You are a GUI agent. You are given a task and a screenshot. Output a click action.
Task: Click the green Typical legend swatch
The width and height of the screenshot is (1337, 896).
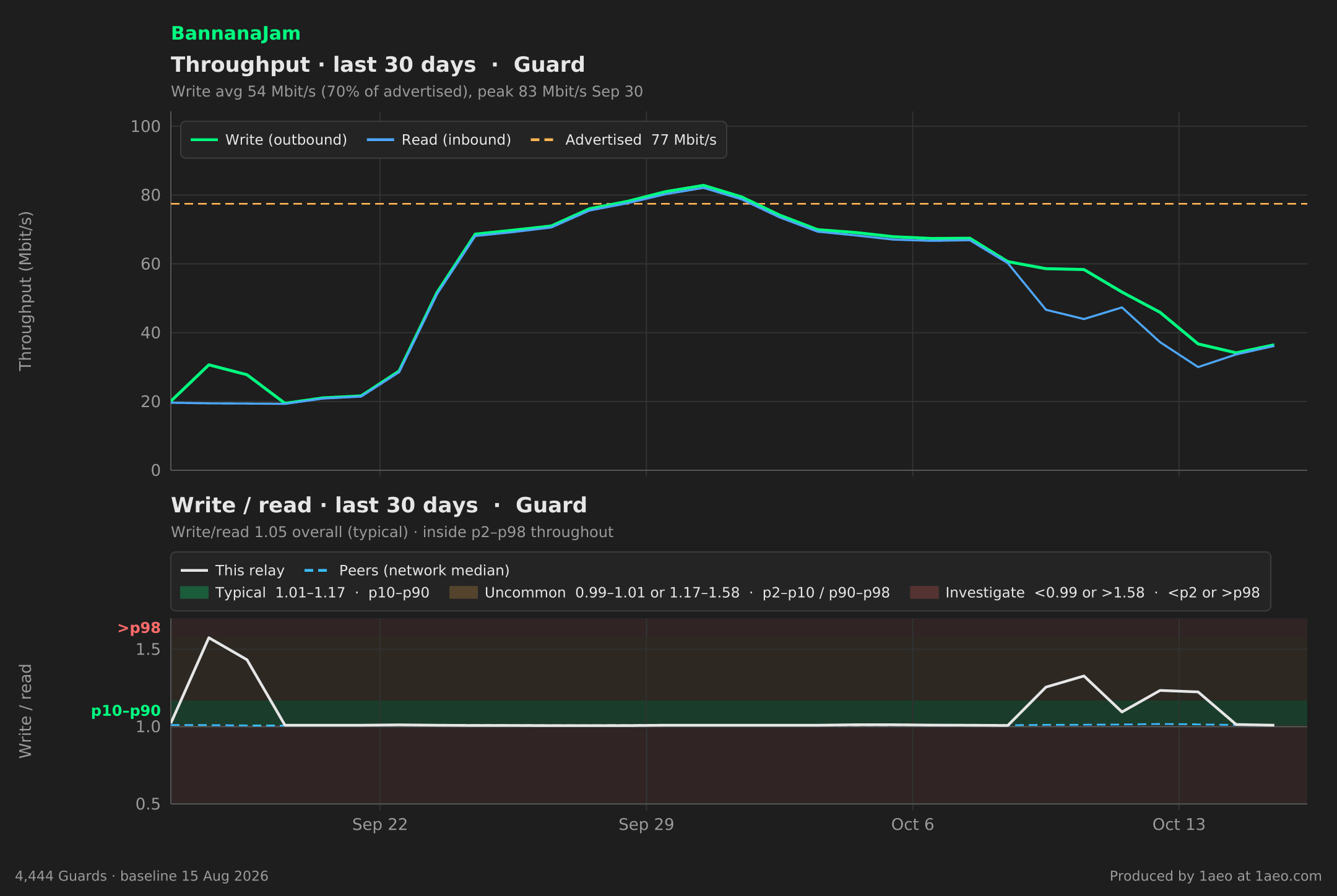point(194,593)
